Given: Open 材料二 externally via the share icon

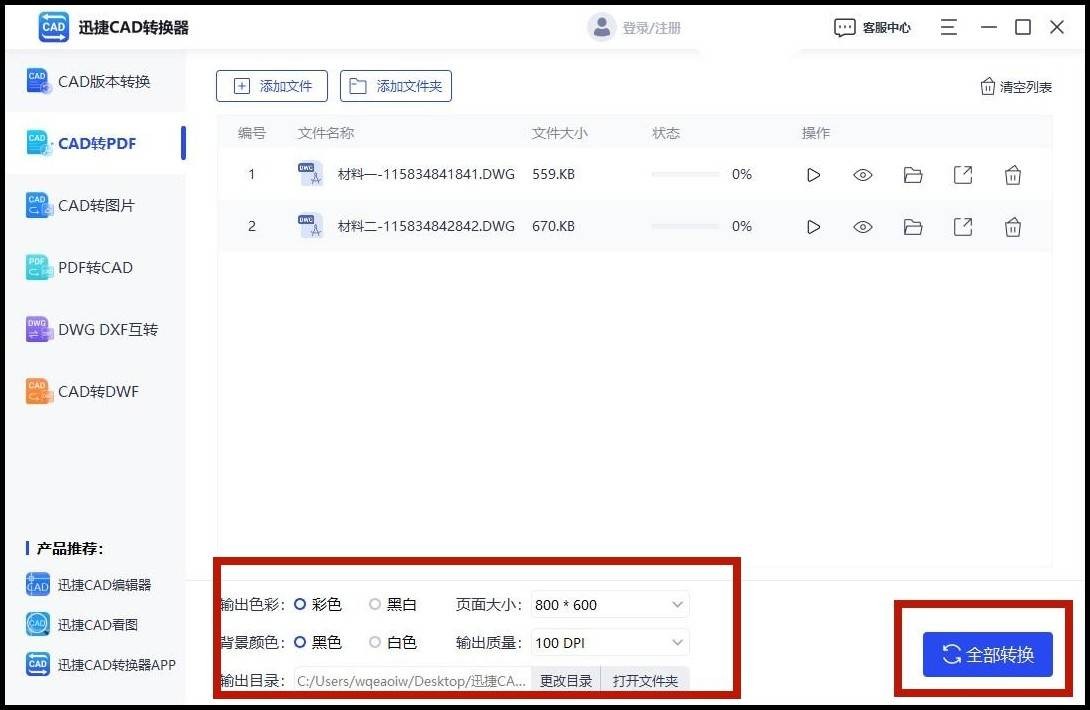Looking at the screenshot, I should (x=962, y=226).
